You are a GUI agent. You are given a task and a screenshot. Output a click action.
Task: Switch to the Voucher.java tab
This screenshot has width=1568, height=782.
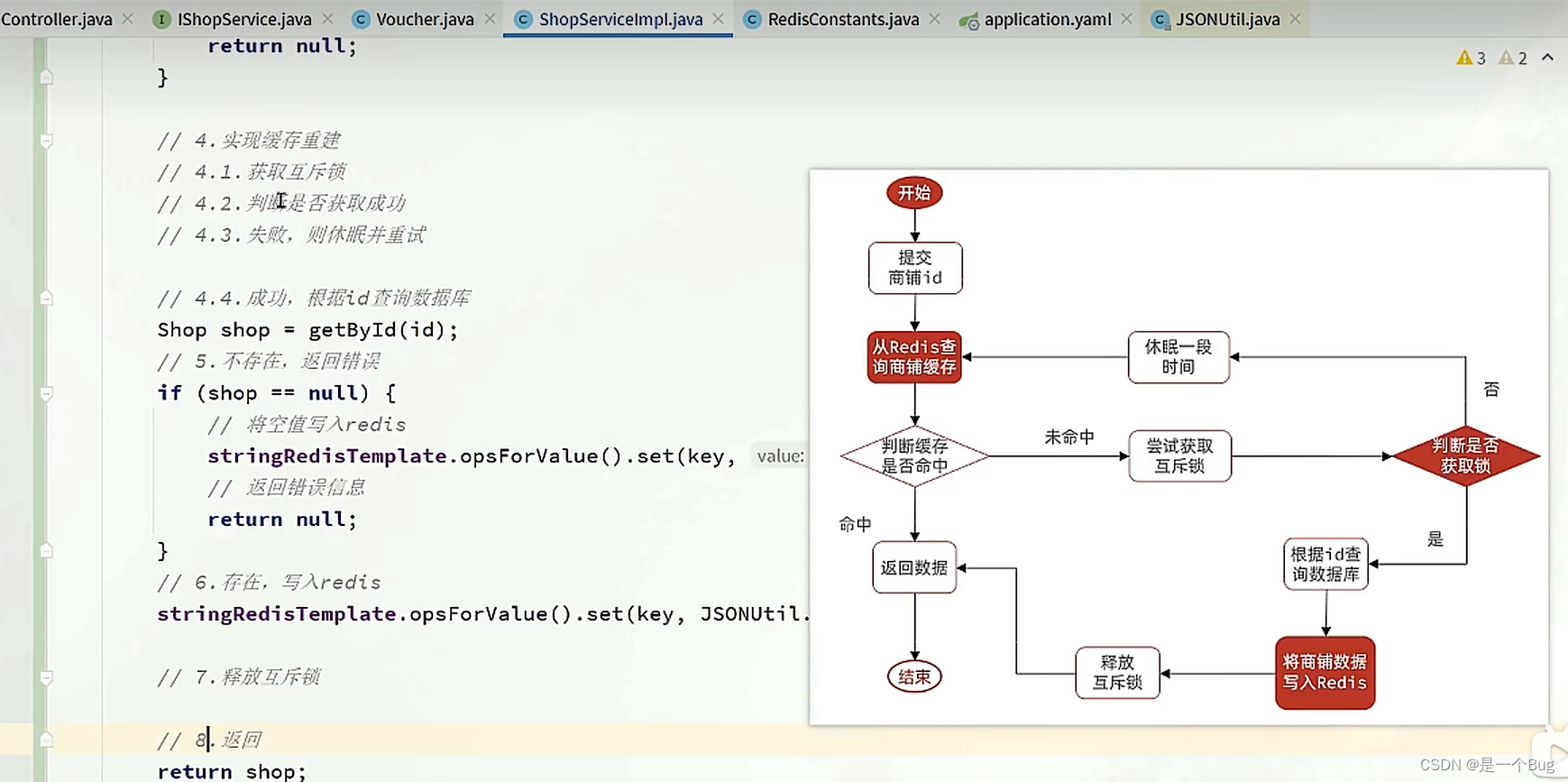tap(425, 19)
